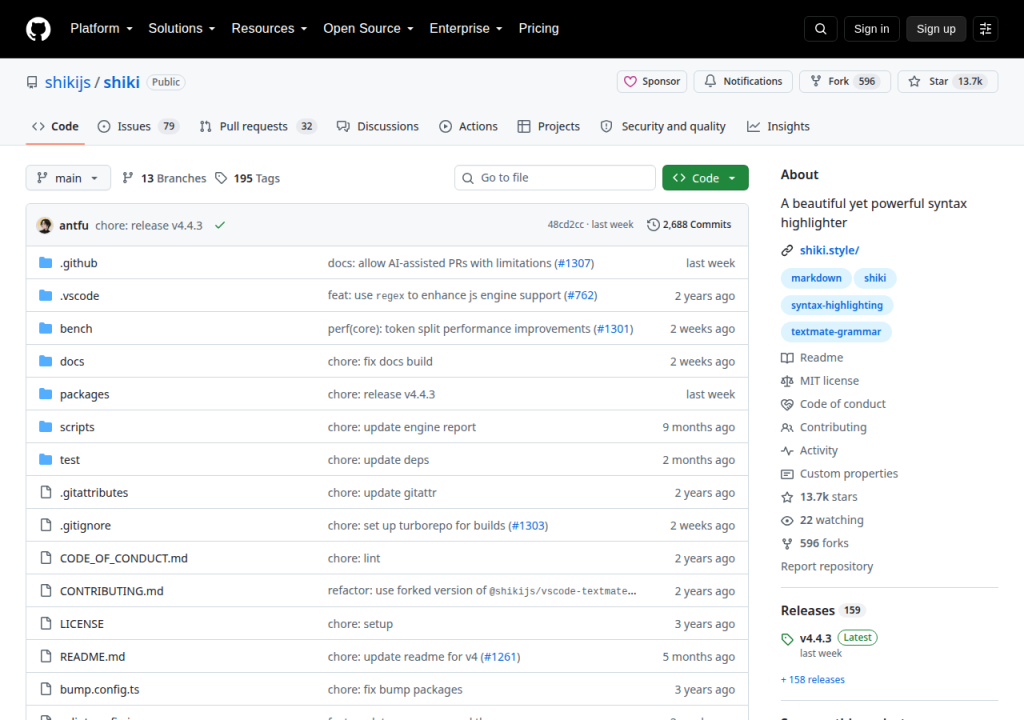Open bump.config.ts file

tap(99, 690)
